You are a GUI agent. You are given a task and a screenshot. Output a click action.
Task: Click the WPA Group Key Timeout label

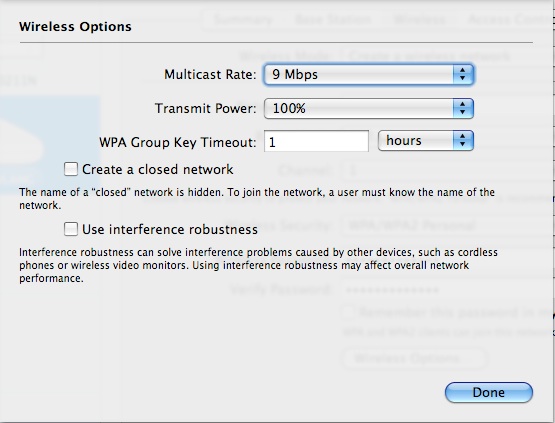(x=177, y=142)
